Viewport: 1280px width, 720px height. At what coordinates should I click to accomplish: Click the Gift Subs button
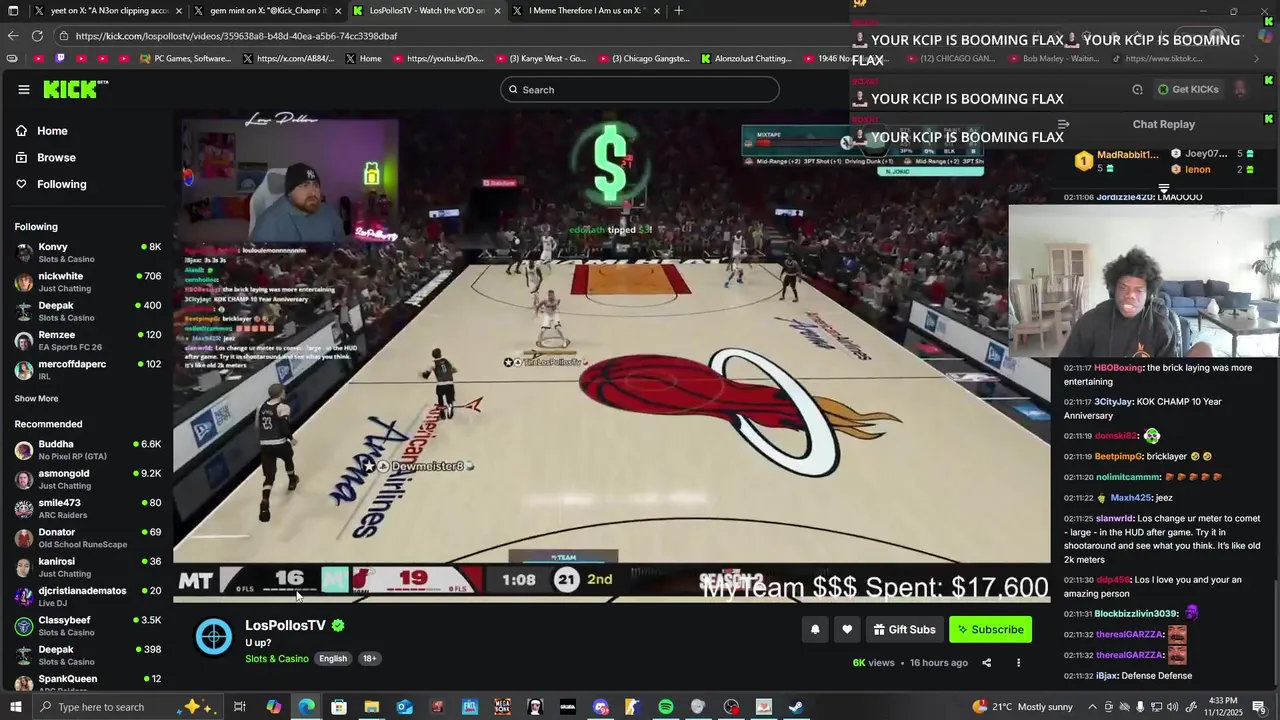coord(904,629)
